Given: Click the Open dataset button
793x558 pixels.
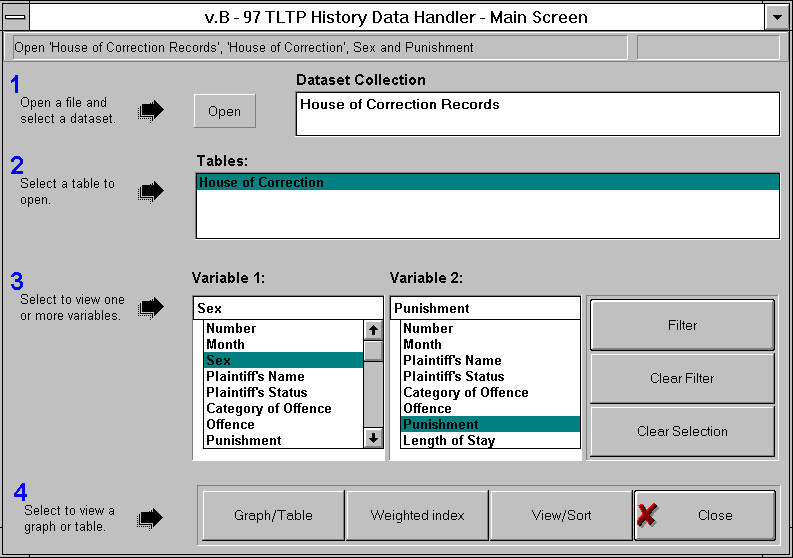Looking at the screenshot, I should coord(224,111).
